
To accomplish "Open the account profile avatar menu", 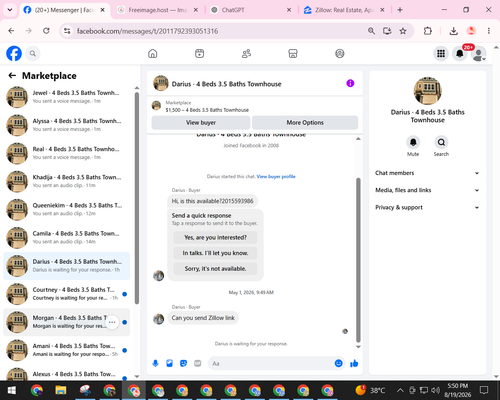I will tap(479, 54).
